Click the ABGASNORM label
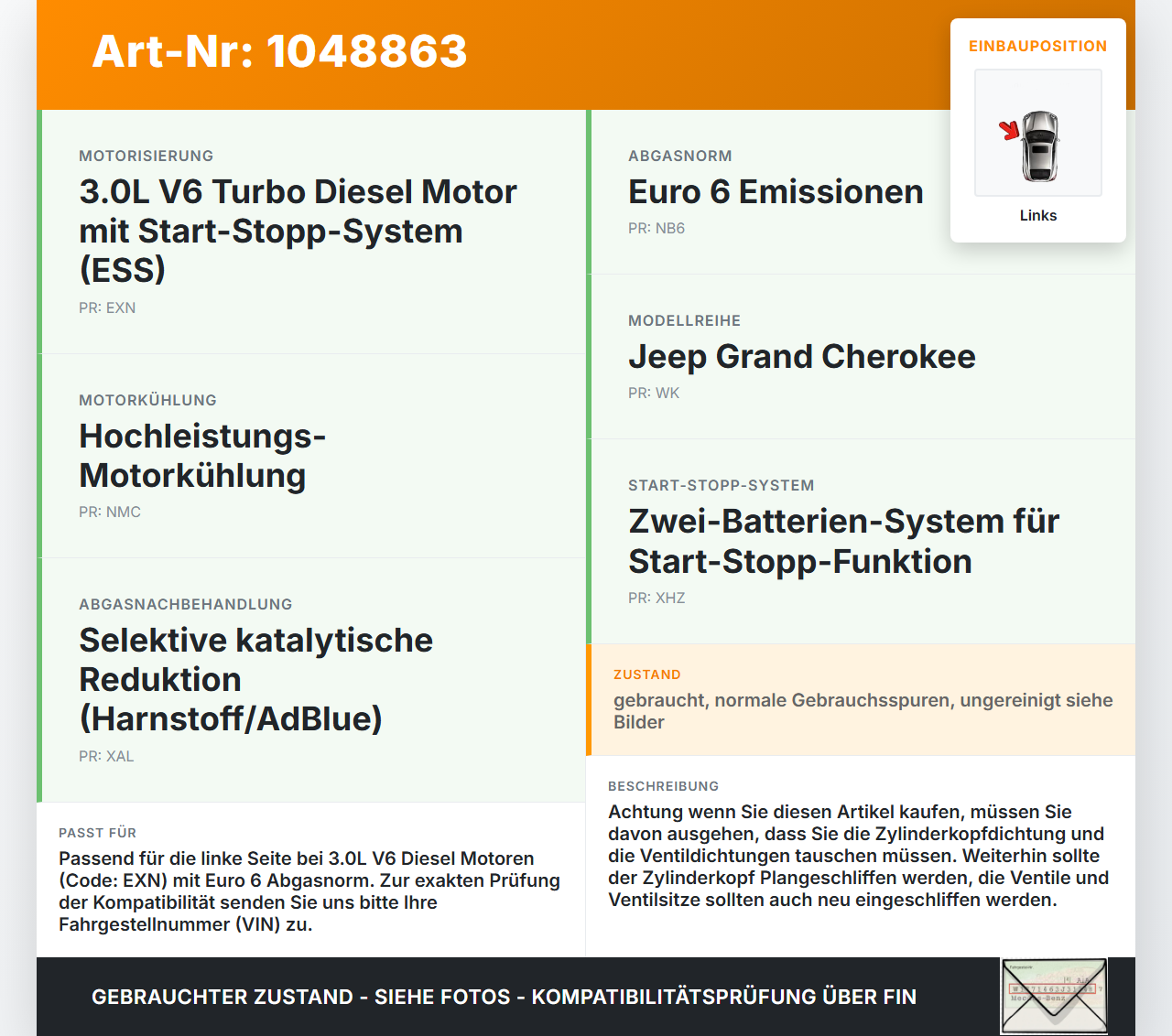The height and width of the screenshot is (1036, 1172). (x=680, y=156)
